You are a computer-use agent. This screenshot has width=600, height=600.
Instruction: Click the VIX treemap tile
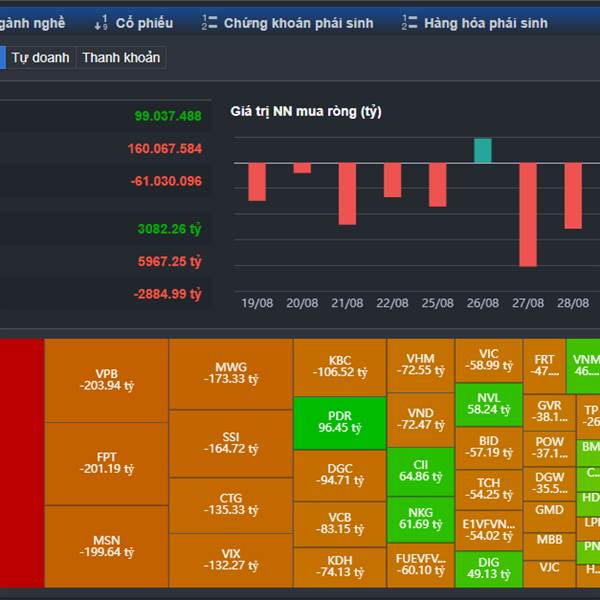(231, 561)
